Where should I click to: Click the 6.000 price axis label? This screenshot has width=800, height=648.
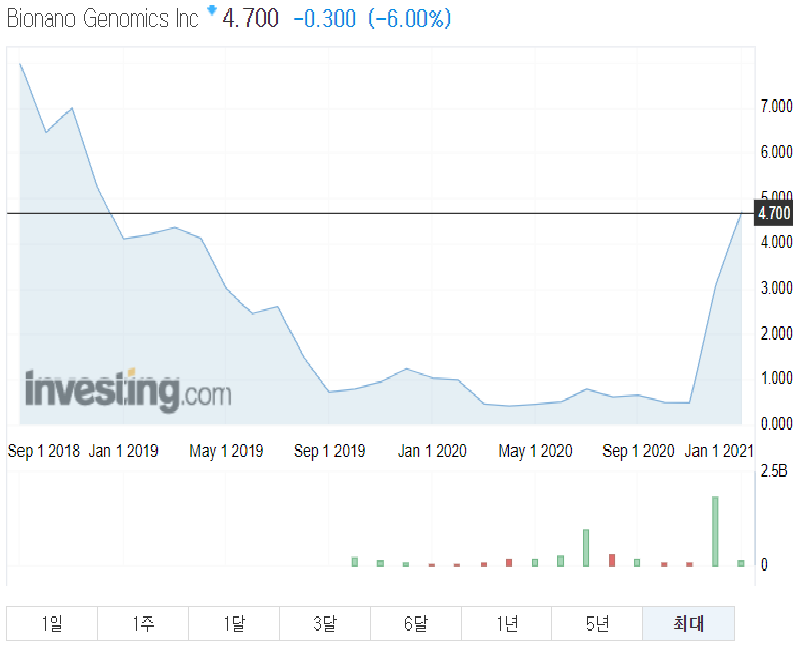click(x=777, y=152)
